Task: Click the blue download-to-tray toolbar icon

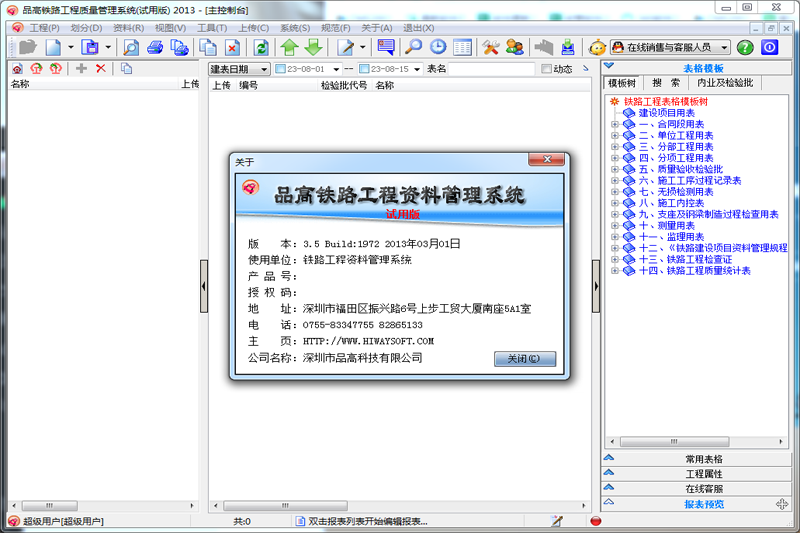Action: click(x=568, y=47)
